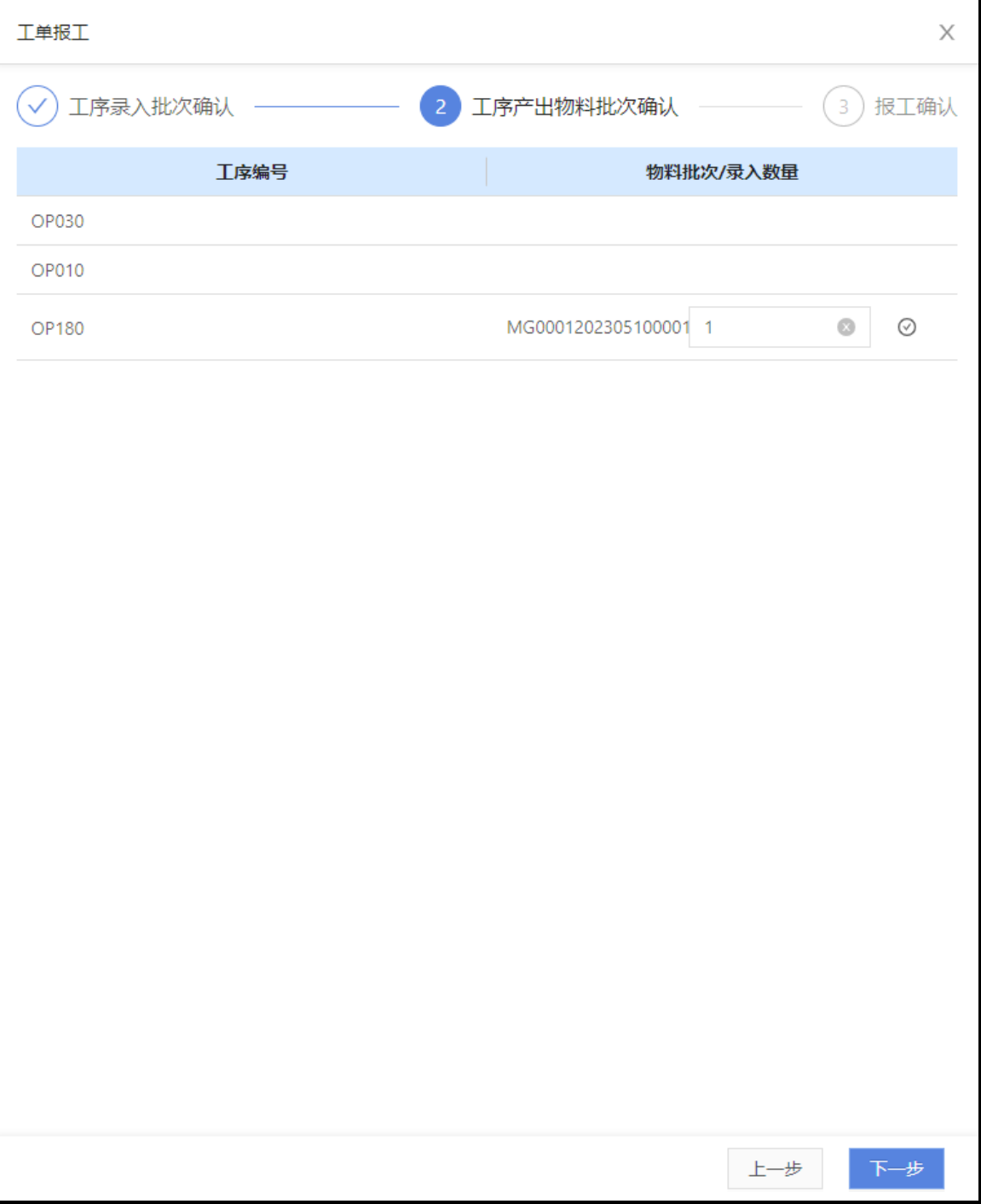Go to previous step with 上一步

[775, 1168]
